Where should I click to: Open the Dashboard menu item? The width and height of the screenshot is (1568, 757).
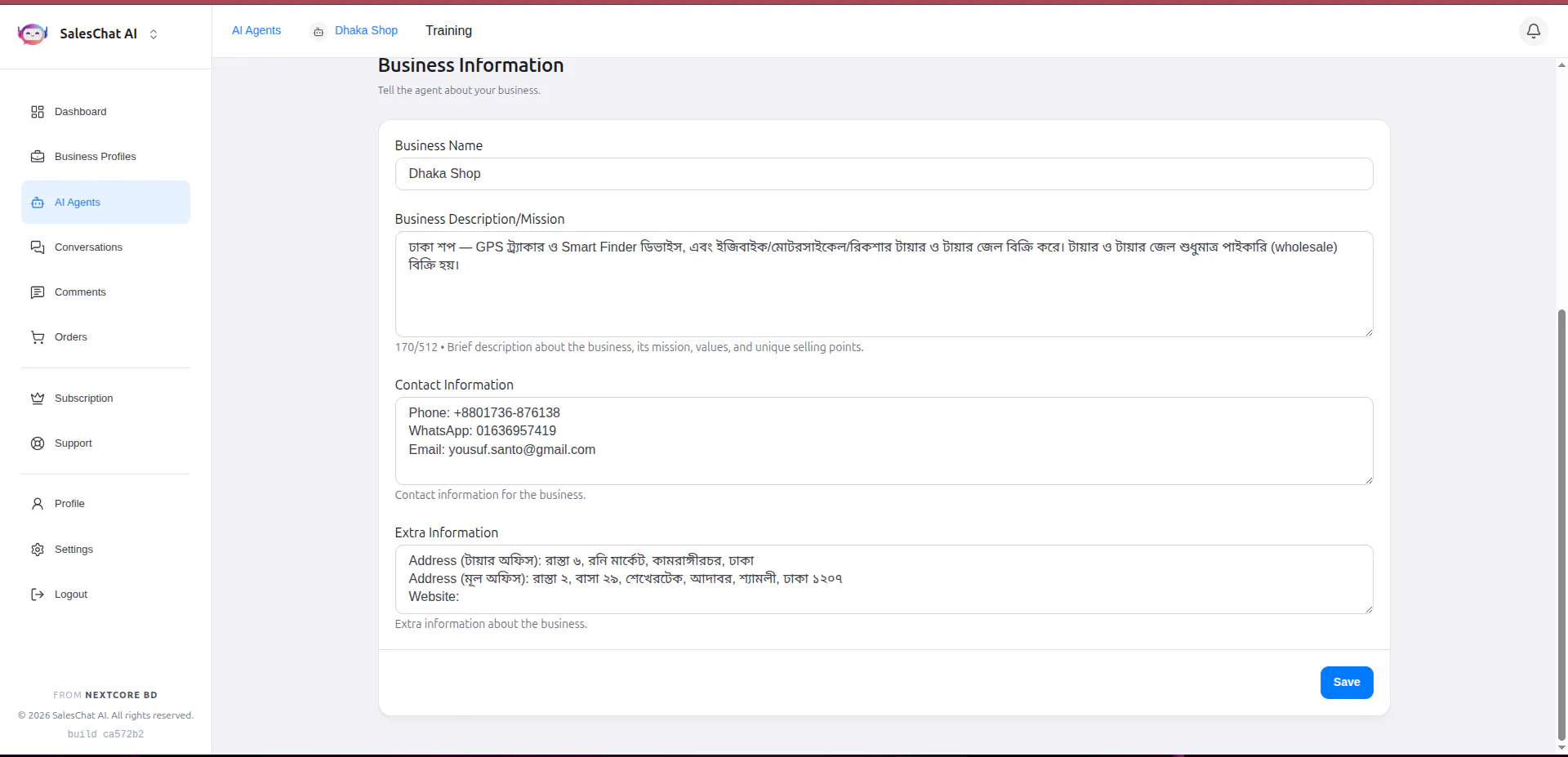(105, 112)
